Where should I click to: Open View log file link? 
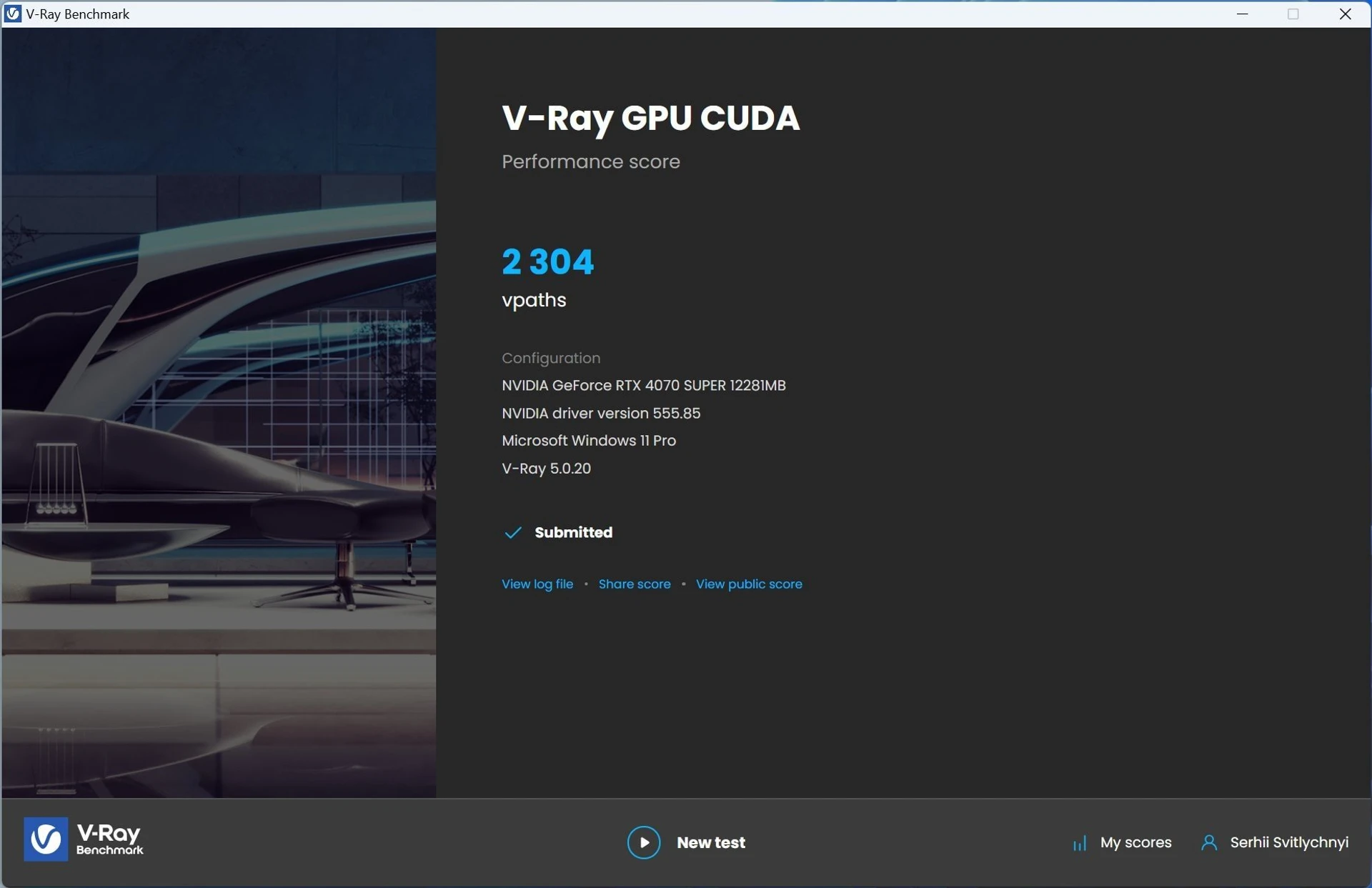tap(537, 584)
